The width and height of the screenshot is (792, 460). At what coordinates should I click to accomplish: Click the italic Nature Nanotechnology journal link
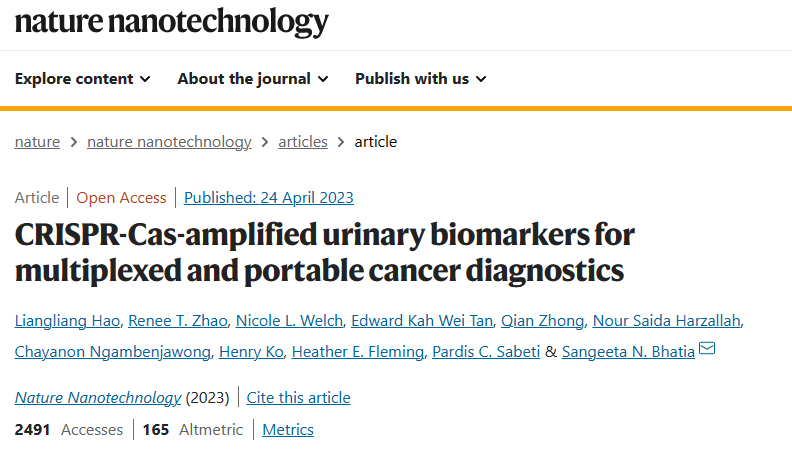tap(98, 398)
